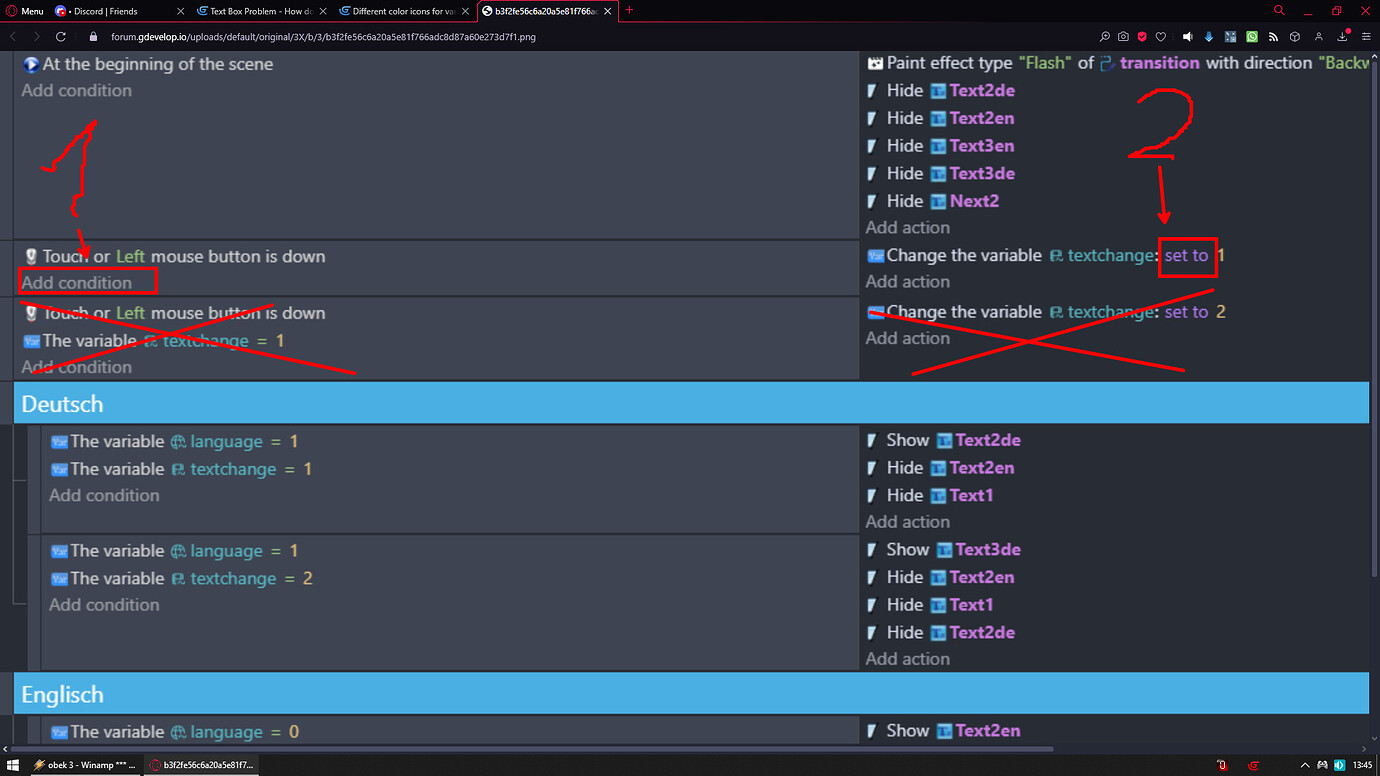Click the purple 'transition' object name
This screenshot has width=1380, height=776.
tap(1160, 63)
